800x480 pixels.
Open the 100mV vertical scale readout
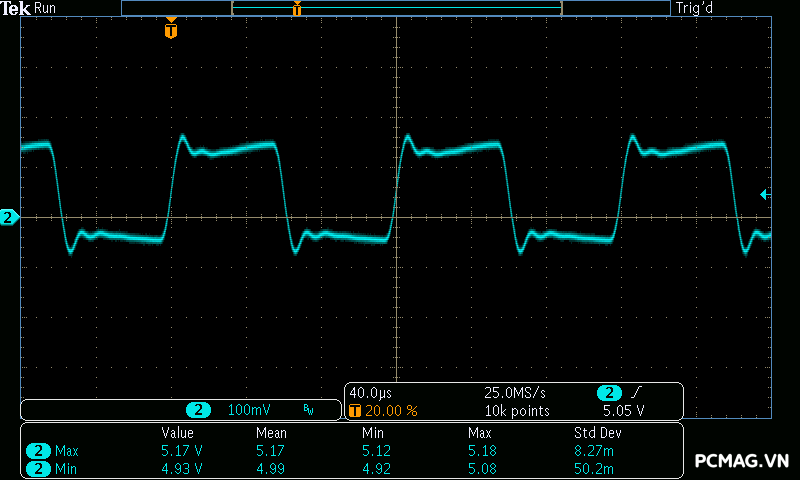point(248,410)
